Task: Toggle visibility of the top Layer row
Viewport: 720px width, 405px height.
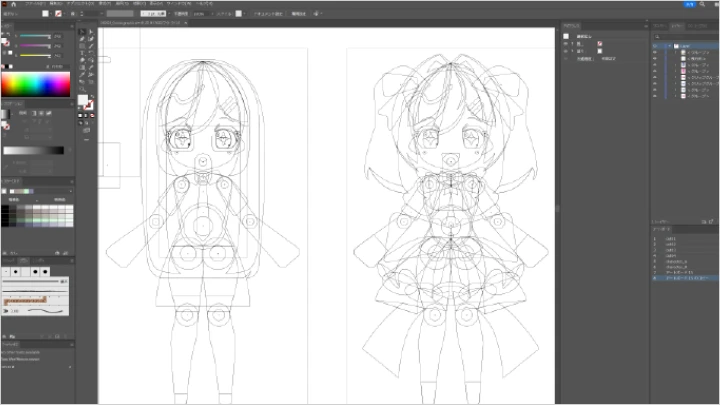Action: pyautogui.click(x=655, y=46)
